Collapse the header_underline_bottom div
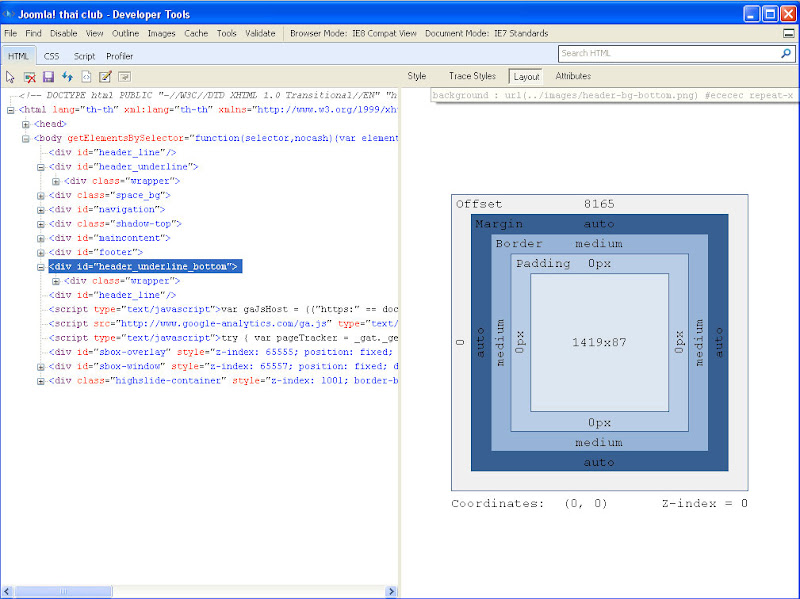The width and height of the screenshot is (800, 599). 41,267
